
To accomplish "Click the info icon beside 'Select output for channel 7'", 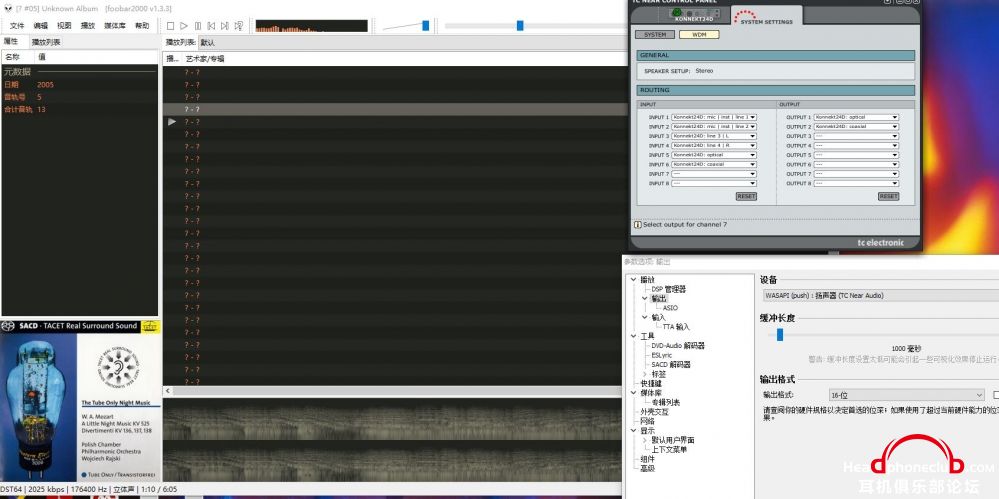I will pos(637,224).
